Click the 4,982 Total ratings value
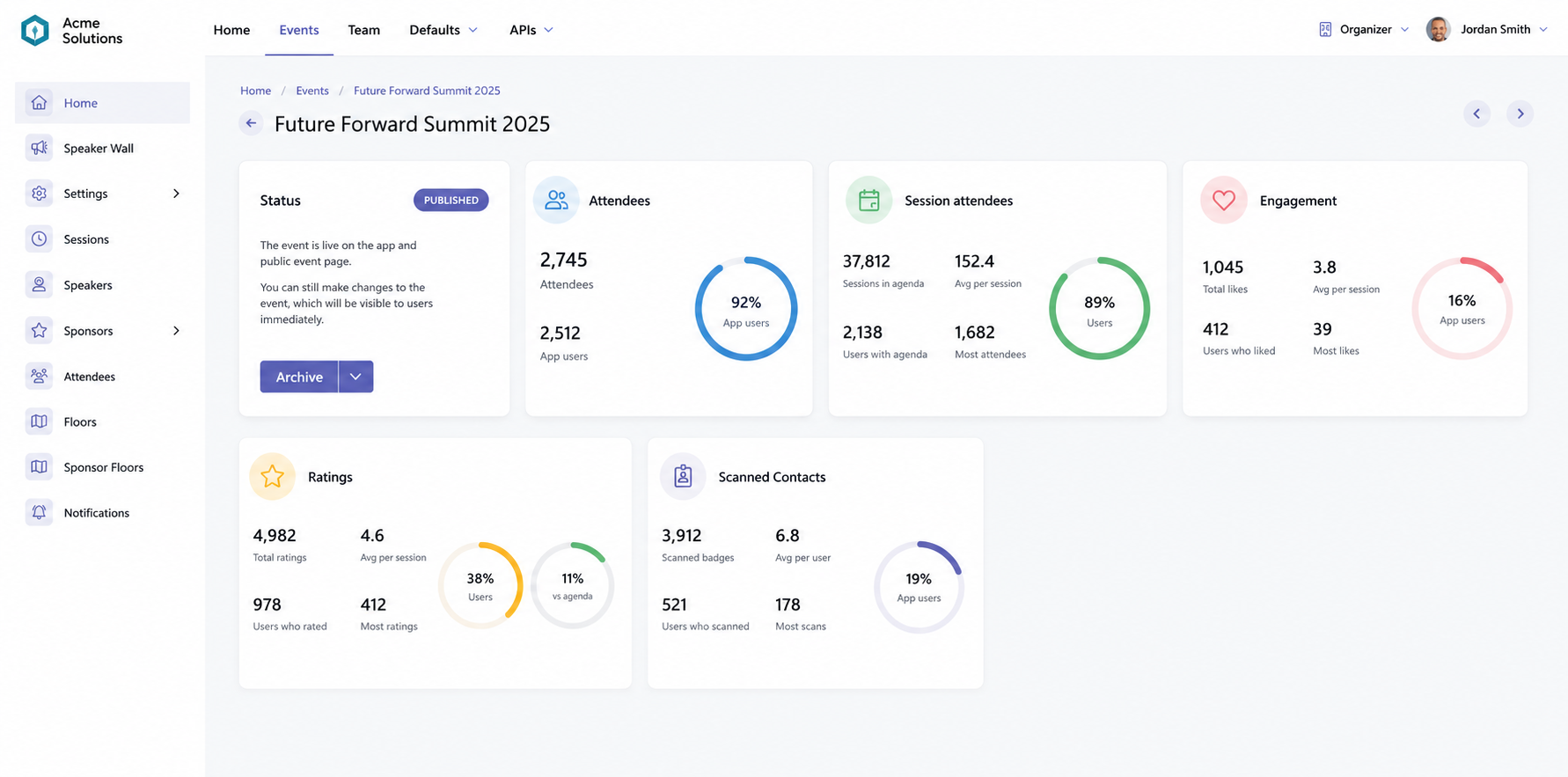This screenshot has width=1568, height=777. tap(275, 536)
